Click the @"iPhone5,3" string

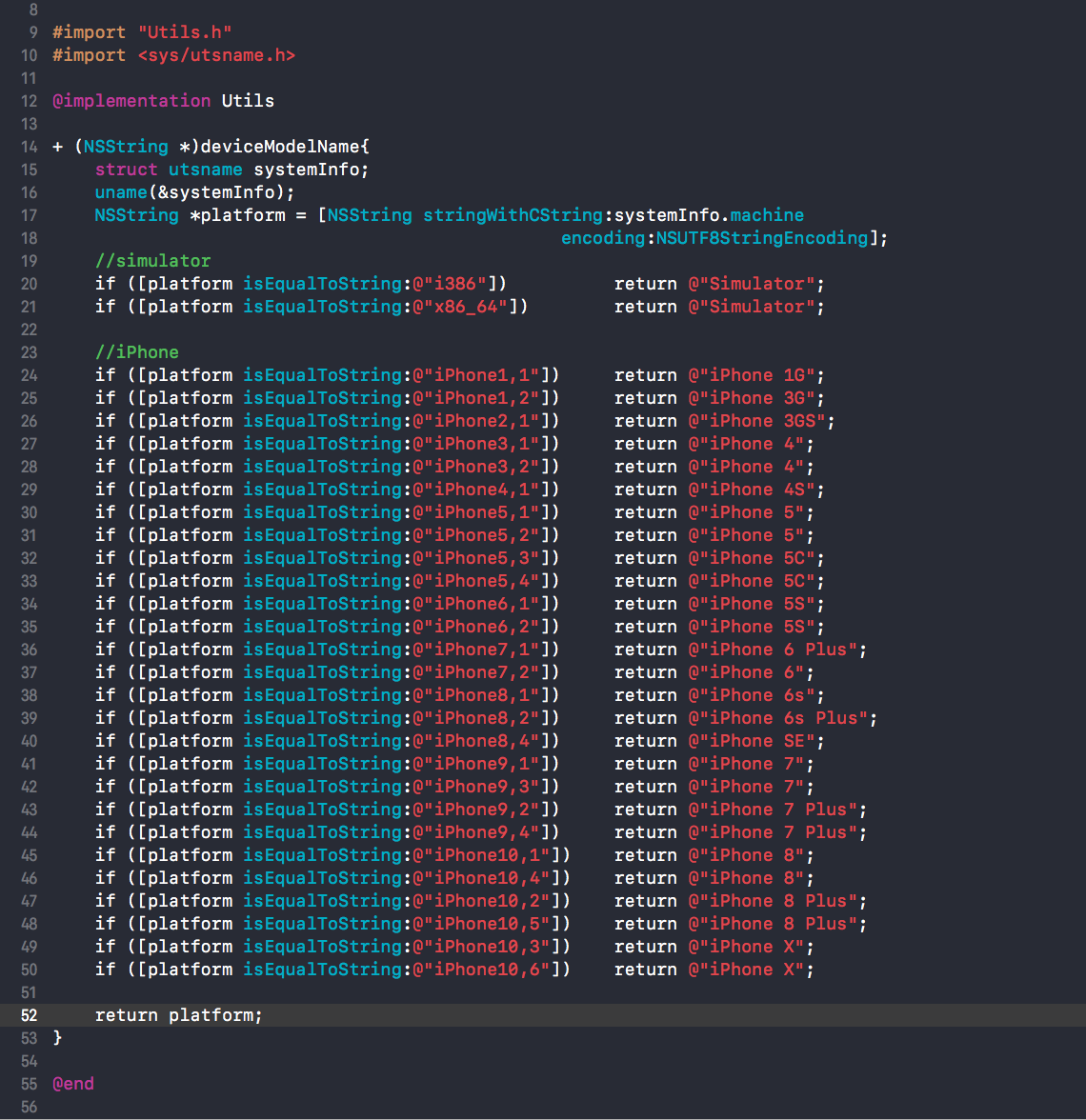476,558
